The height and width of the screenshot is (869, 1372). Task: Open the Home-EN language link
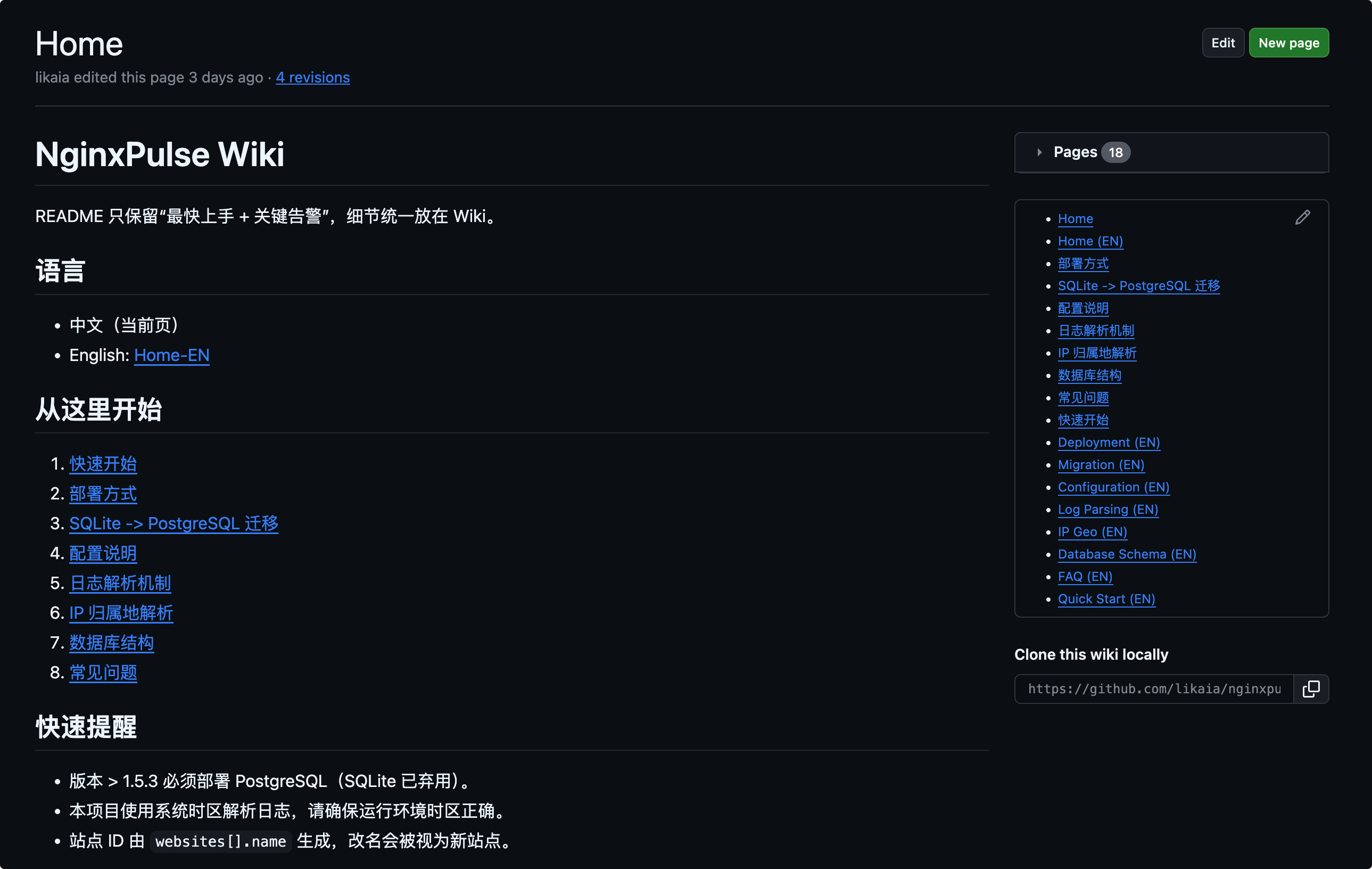(x=171, y=355)
